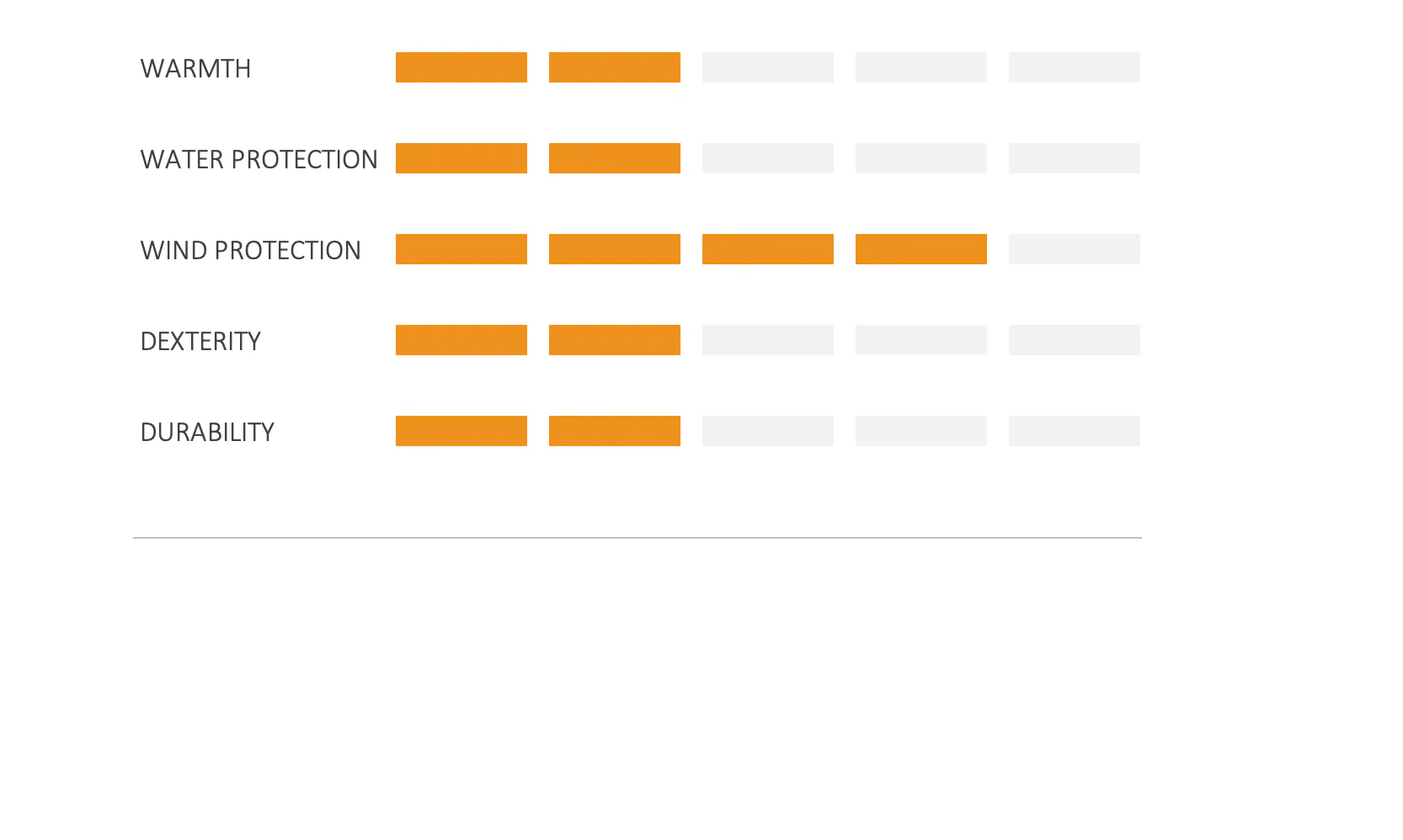Click third gray Warmth rating segment
This screenshot has height=840, width=1403.
(x=768, y=67)
